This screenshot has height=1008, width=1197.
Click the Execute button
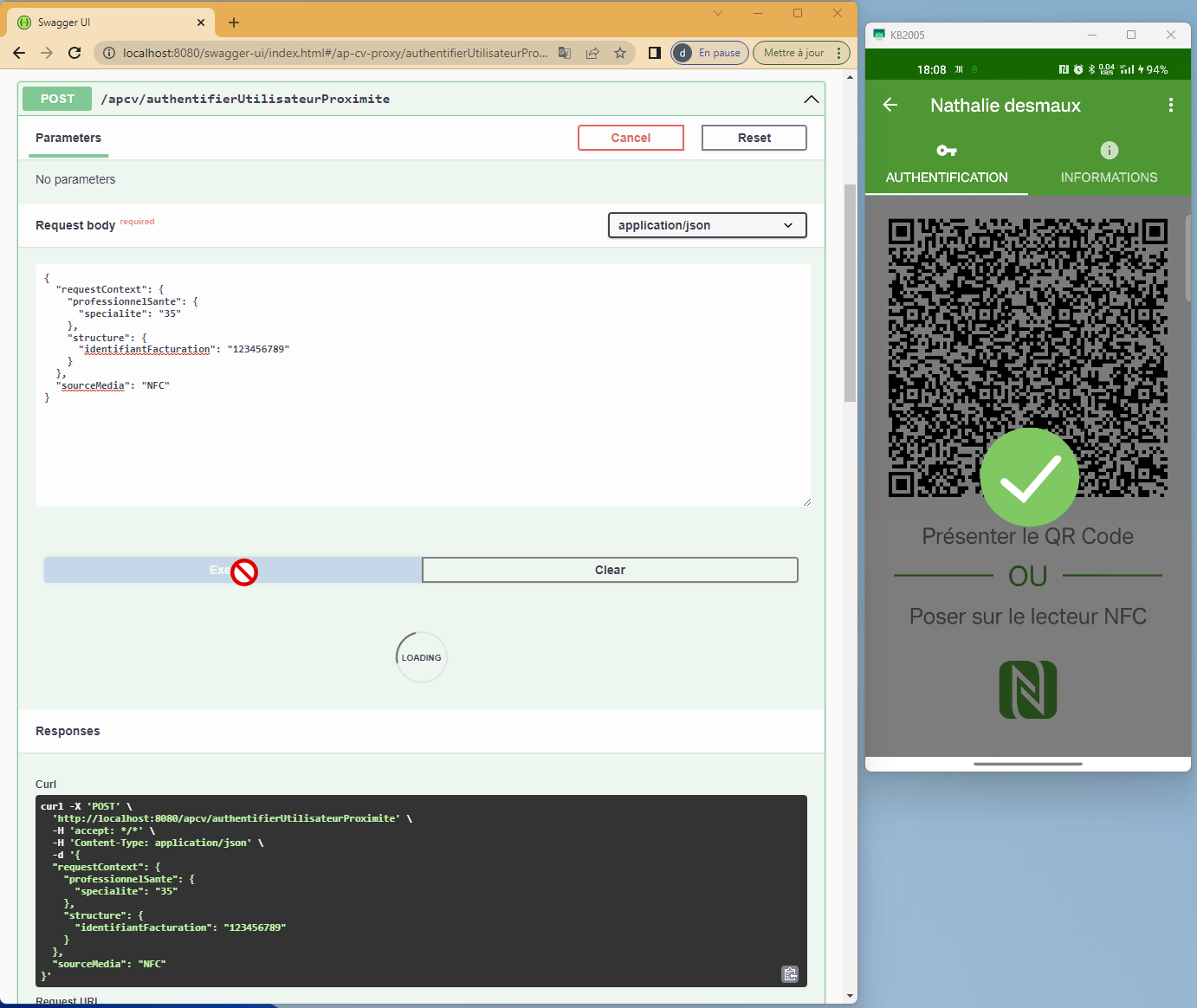(233, 570)
